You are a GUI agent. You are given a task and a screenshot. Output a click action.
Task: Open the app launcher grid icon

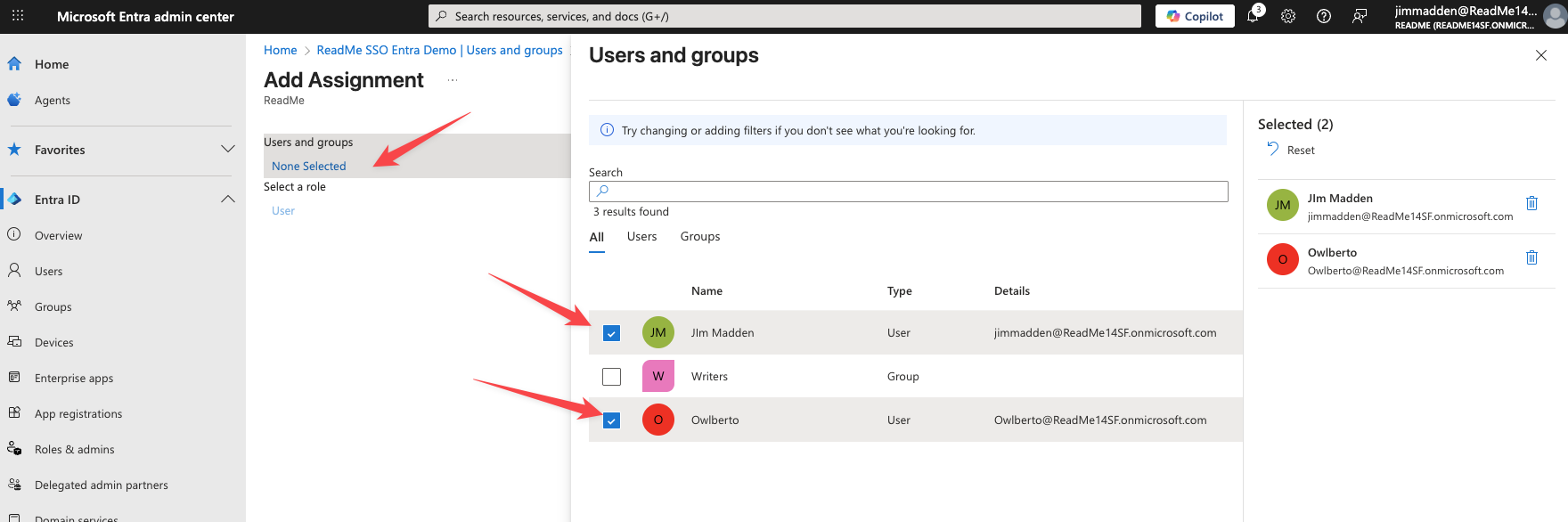pyautogui.click(x=18, y=16)
